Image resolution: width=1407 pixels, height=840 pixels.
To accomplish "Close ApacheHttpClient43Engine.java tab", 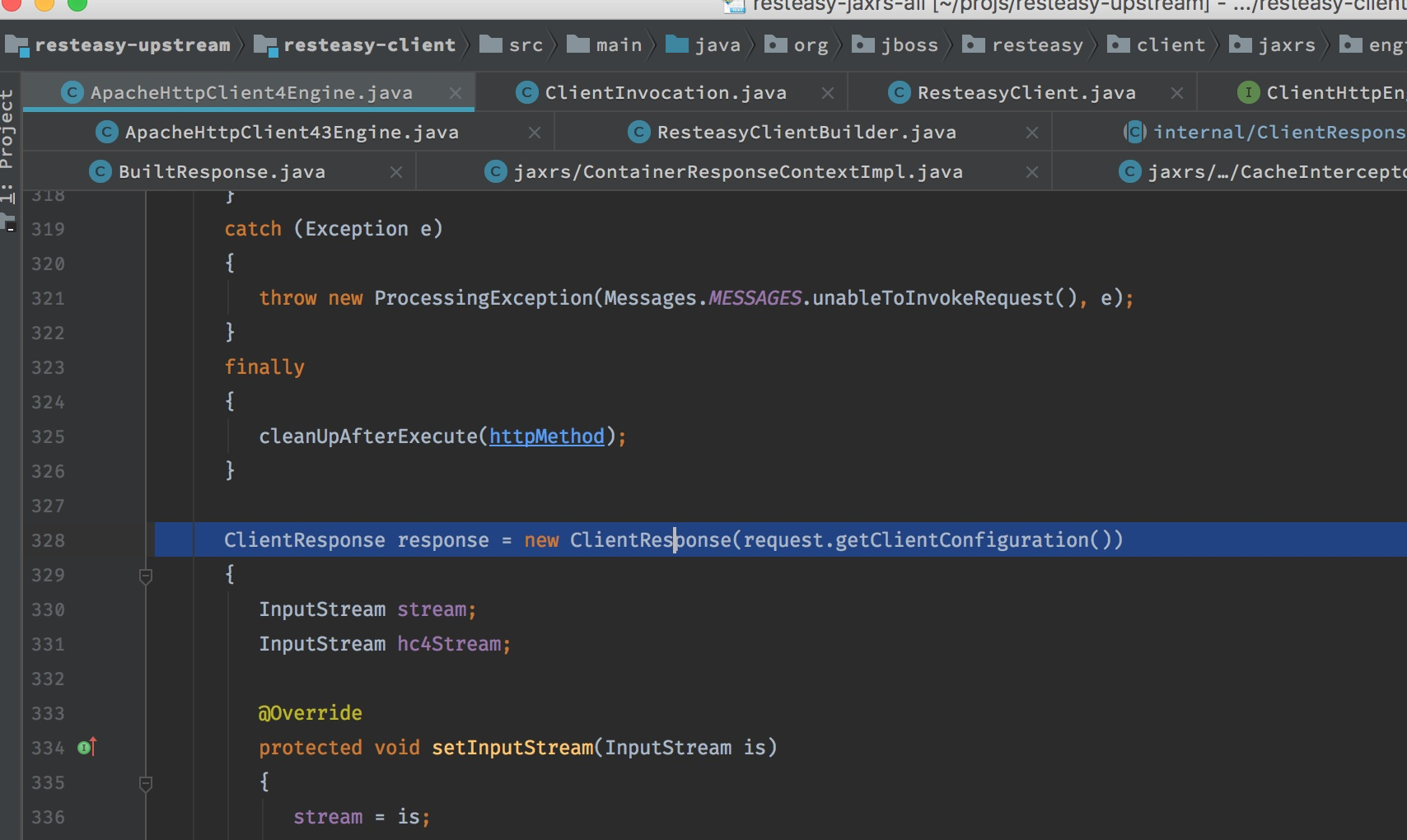I will (x=535, y=133).
